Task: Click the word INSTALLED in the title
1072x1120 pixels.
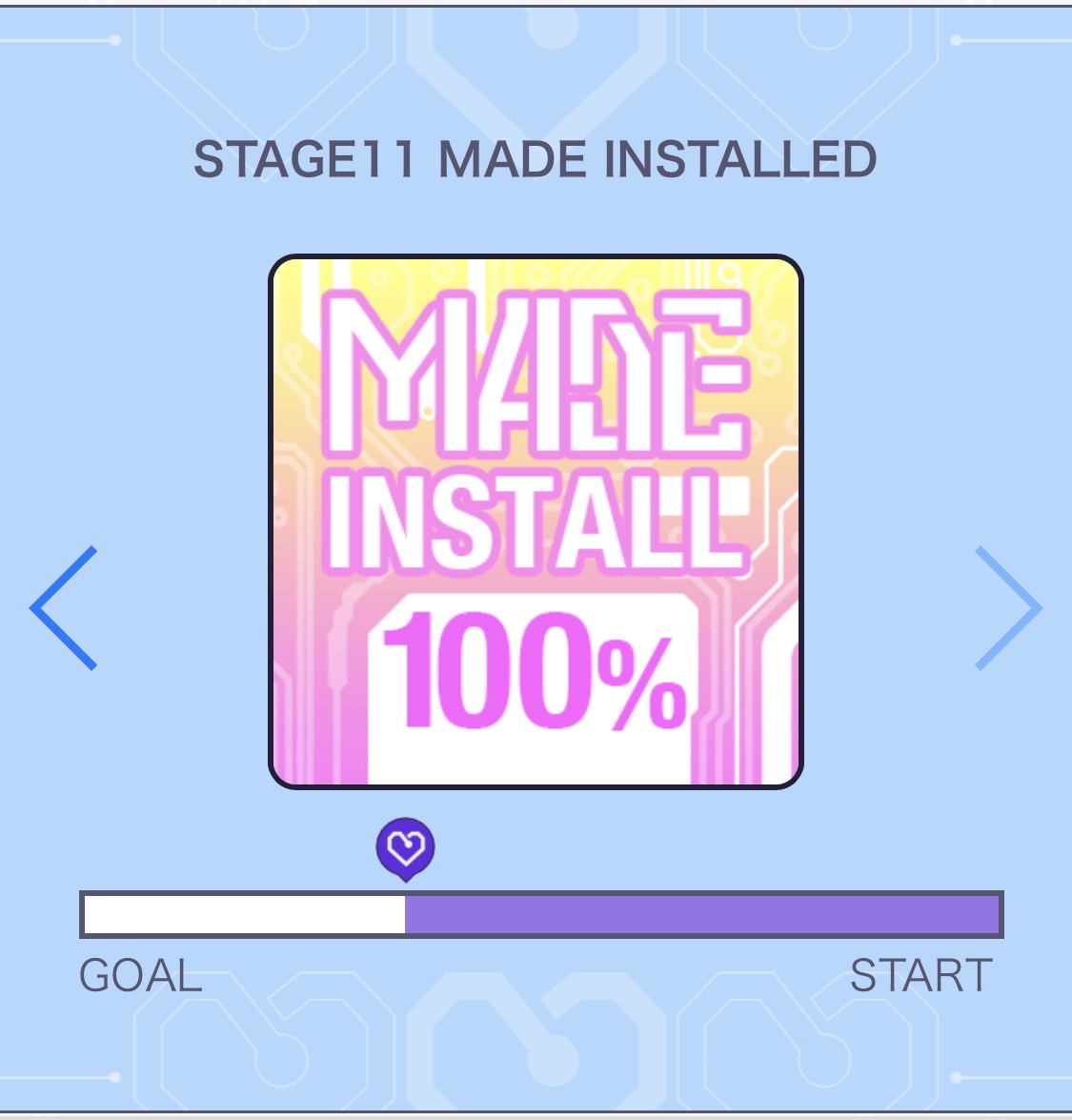Action: pos(740,160)
